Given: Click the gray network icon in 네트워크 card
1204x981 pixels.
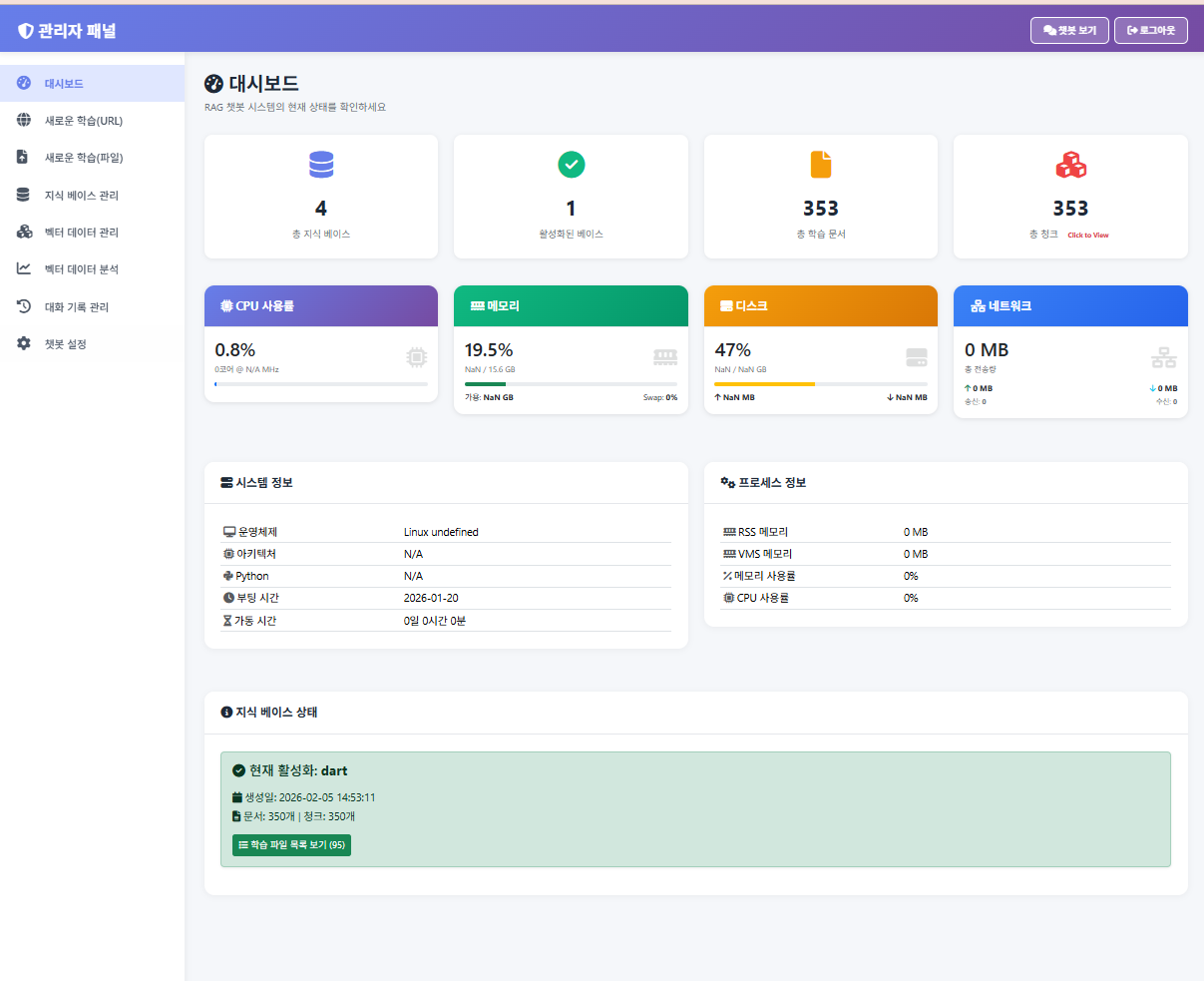Looking at the screenshot, I should 1164,357.
